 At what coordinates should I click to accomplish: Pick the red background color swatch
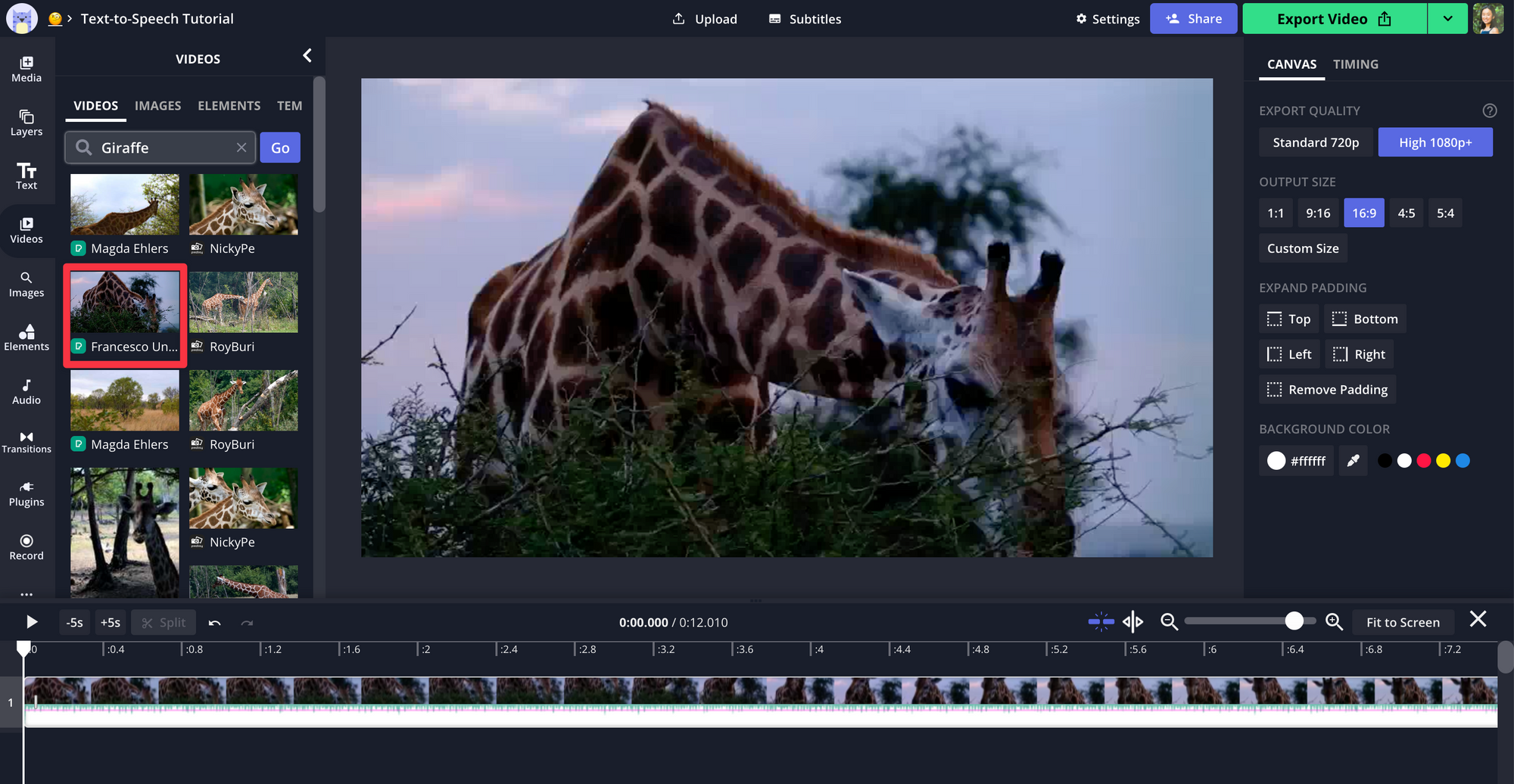[x=1423, y=461]
